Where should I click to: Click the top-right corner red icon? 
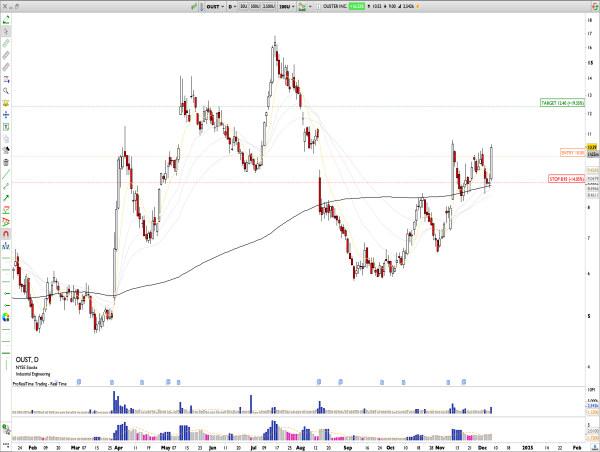click(x=595, y=7)
